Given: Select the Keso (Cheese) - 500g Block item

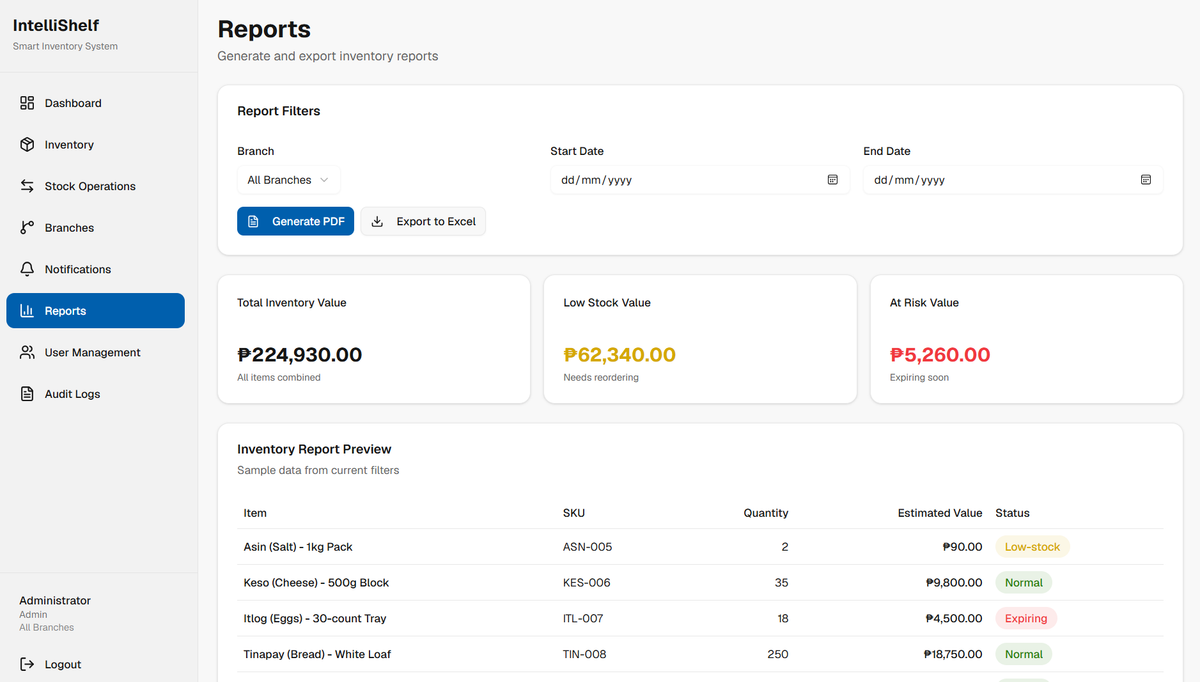Looking at the screenshot, I should [x=316, y=583].
